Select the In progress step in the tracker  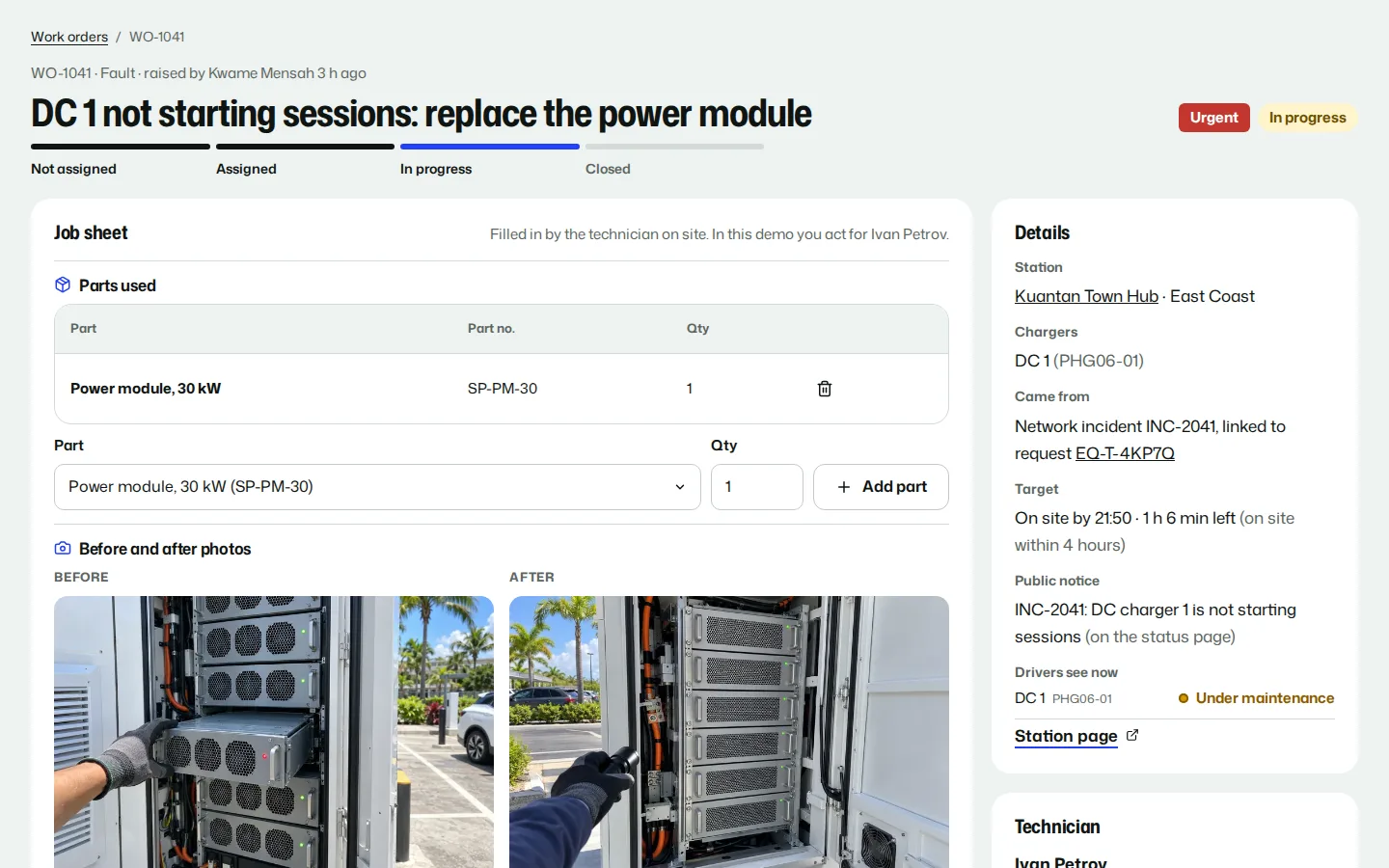click(x=490, y=160)
